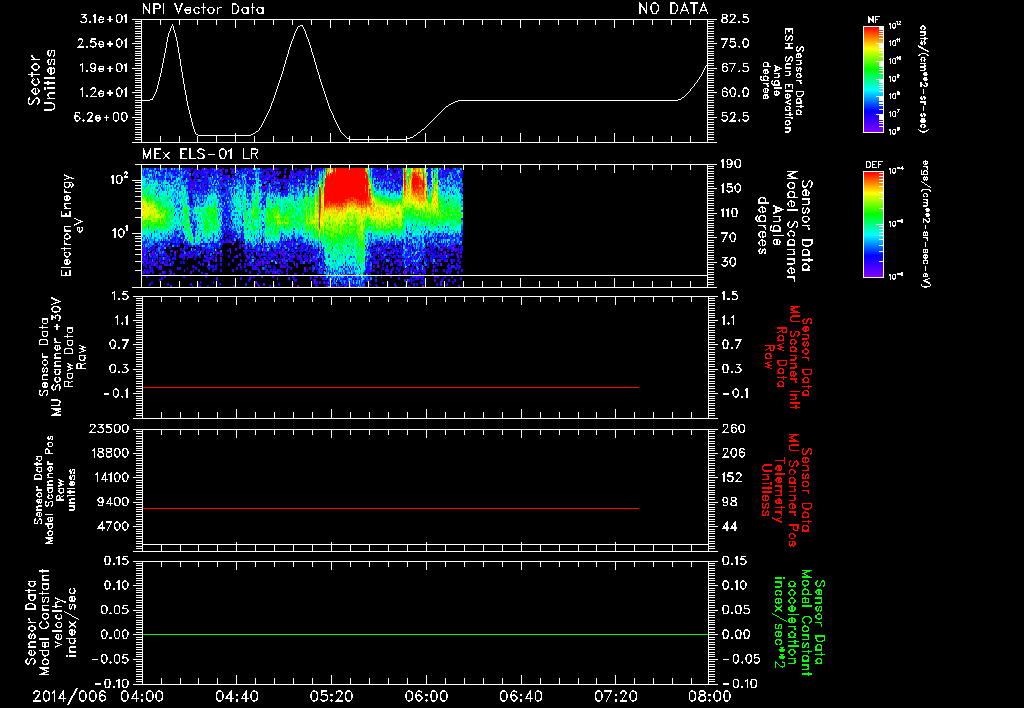Click the 2014/006 date label

(69, 696)
